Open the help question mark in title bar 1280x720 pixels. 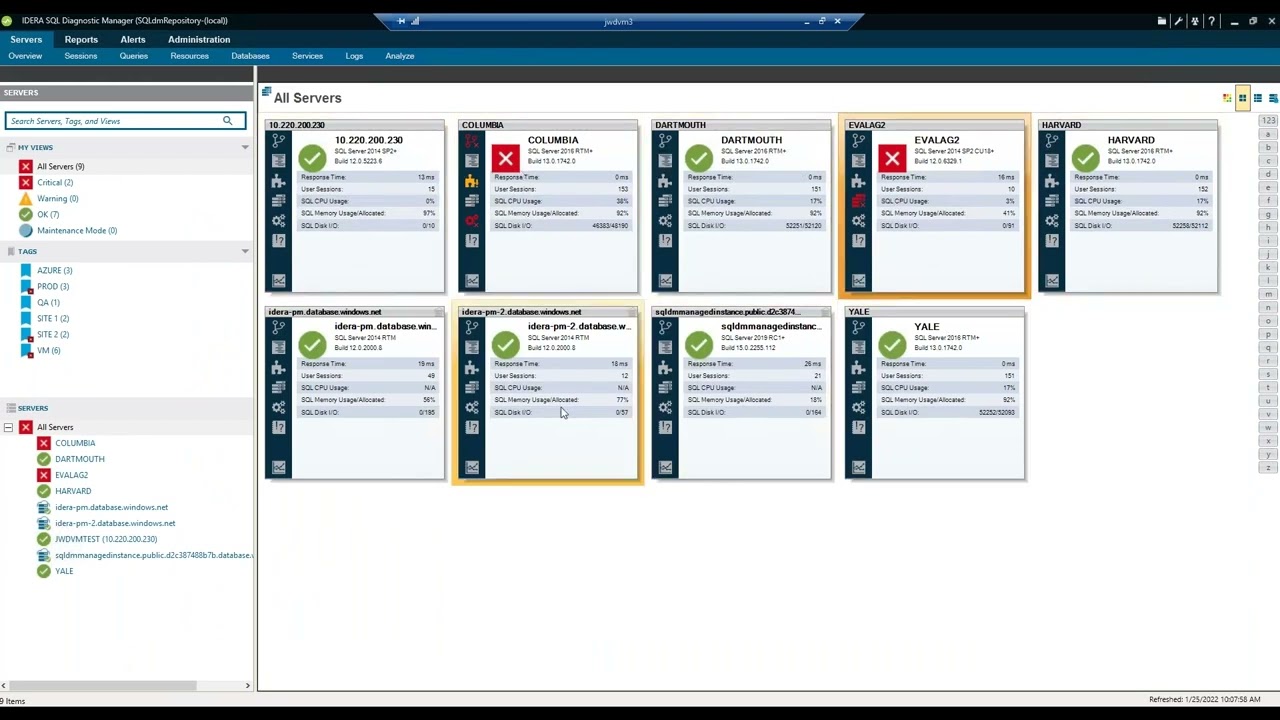click(1211, 21)
